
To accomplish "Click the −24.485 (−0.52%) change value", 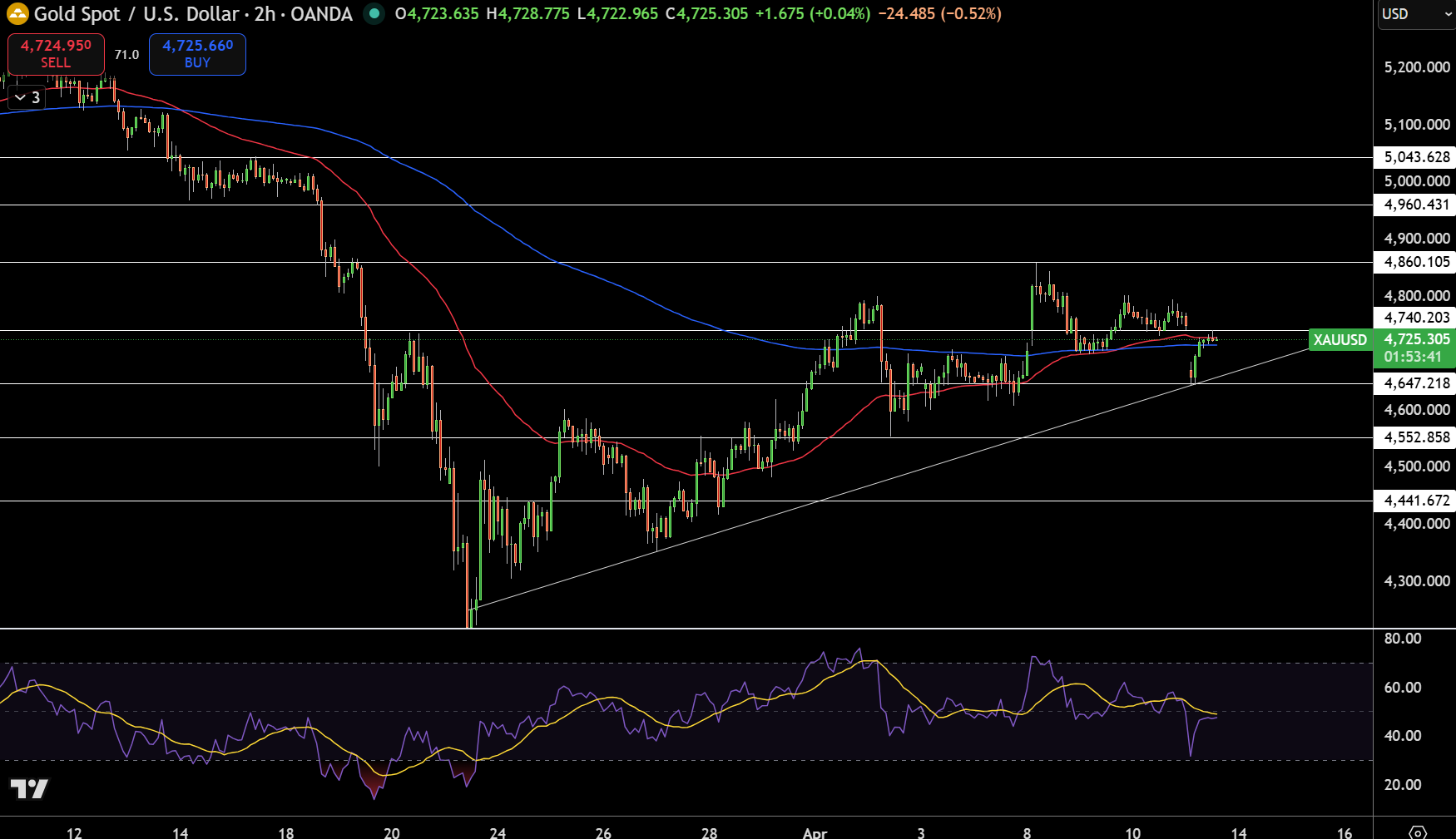I will click(940, 14).
